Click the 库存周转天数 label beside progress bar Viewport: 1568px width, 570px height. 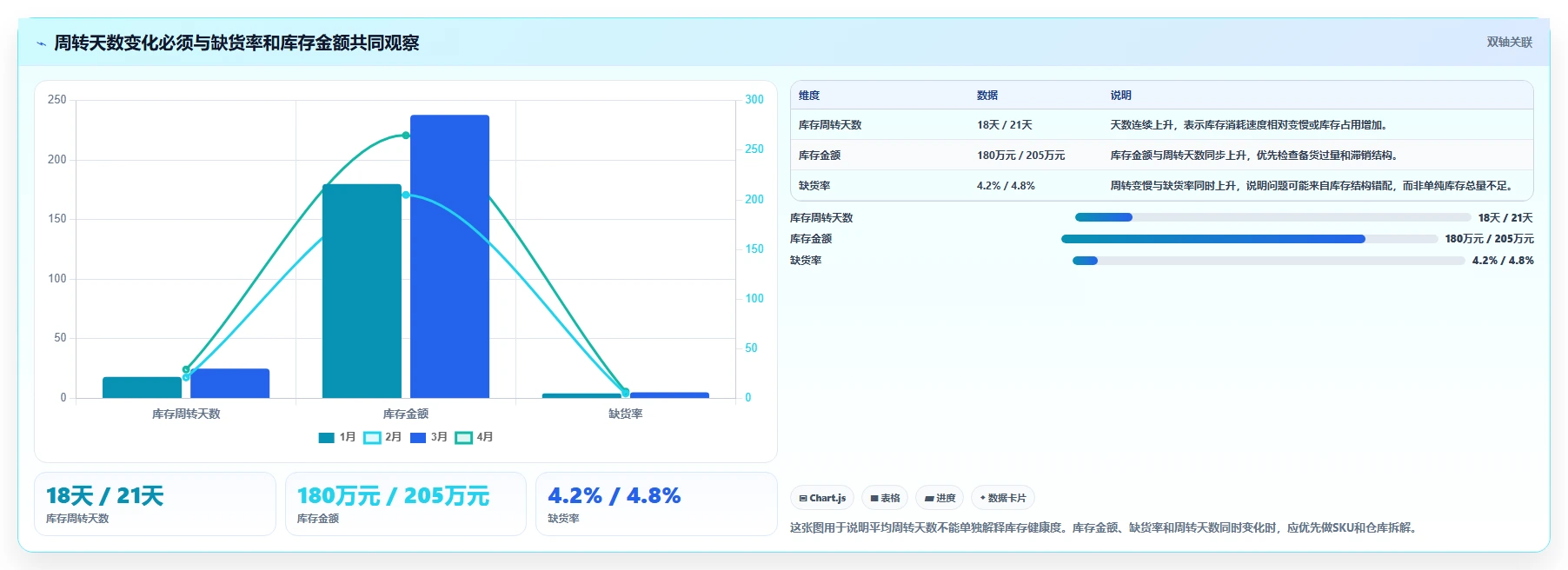click(821, 218)
